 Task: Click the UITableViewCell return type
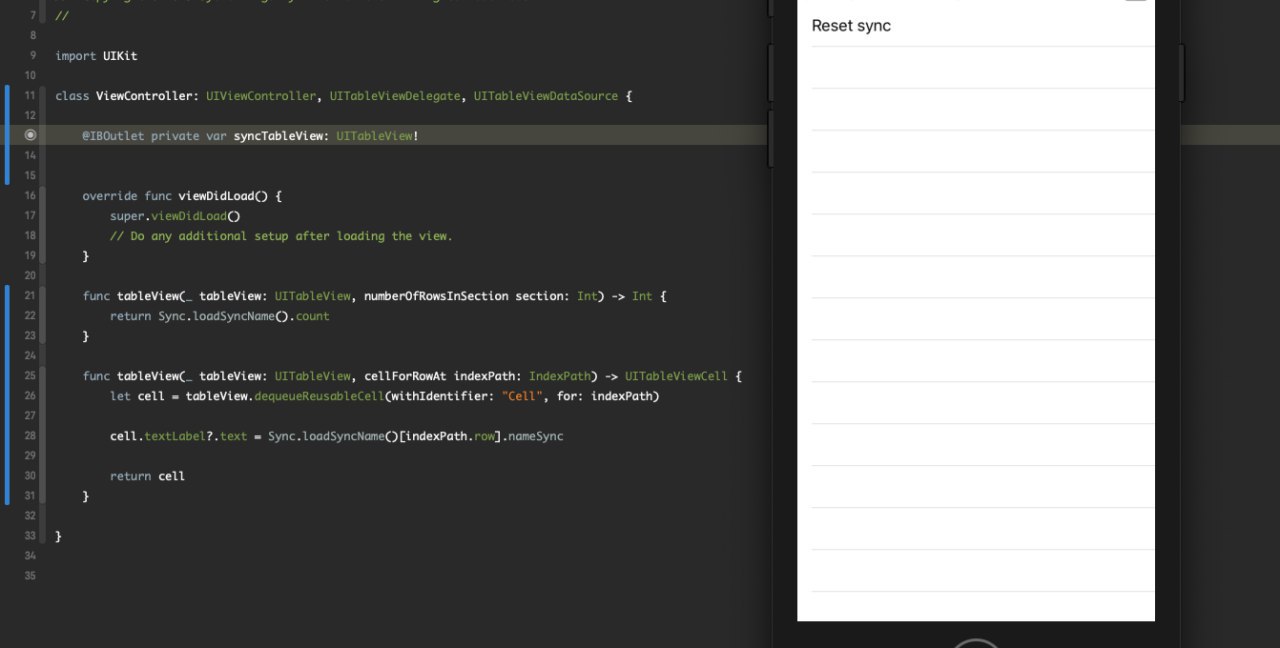click(677, 376)
